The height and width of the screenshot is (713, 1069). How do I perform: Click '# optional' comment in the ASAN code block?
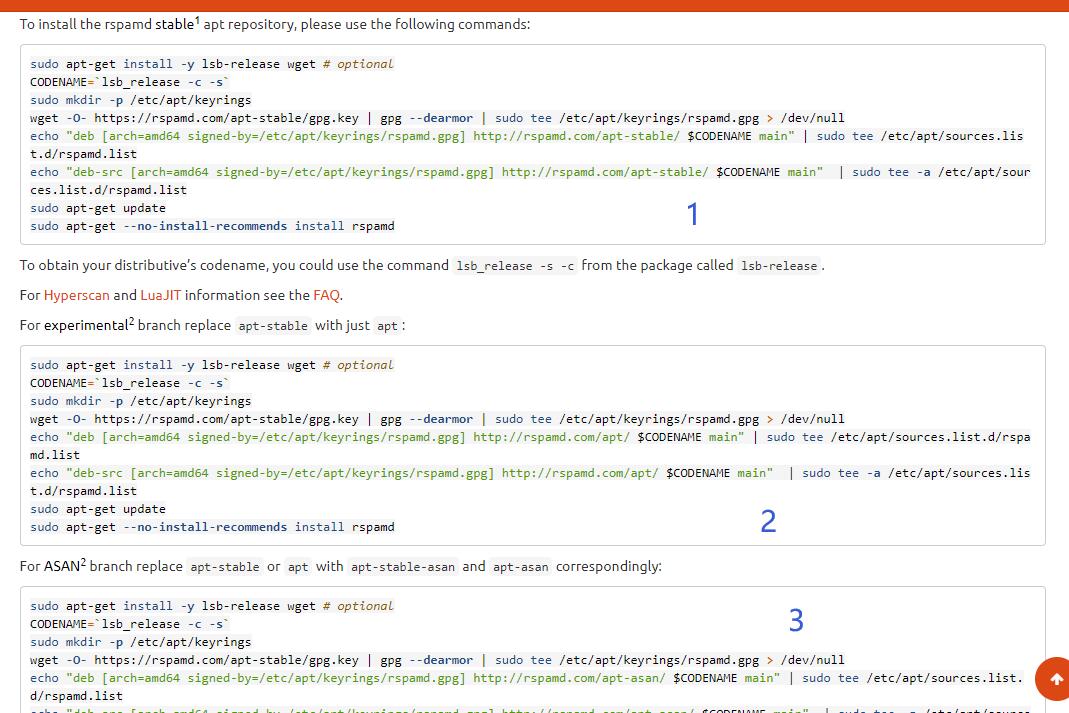click(x=358, y=606)
